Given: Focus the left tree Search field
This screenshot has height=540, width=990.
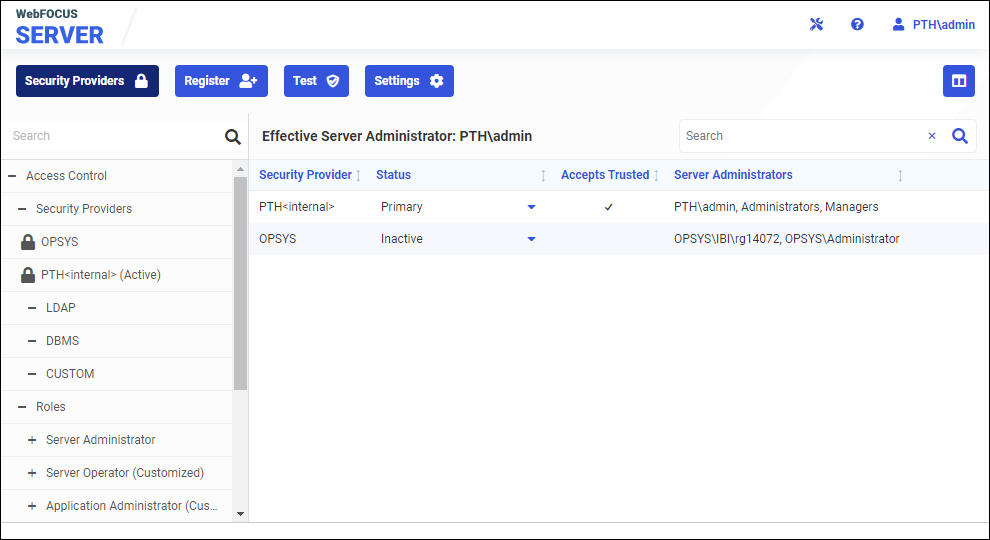Looking at the screenshot, I should coord(114,136).
